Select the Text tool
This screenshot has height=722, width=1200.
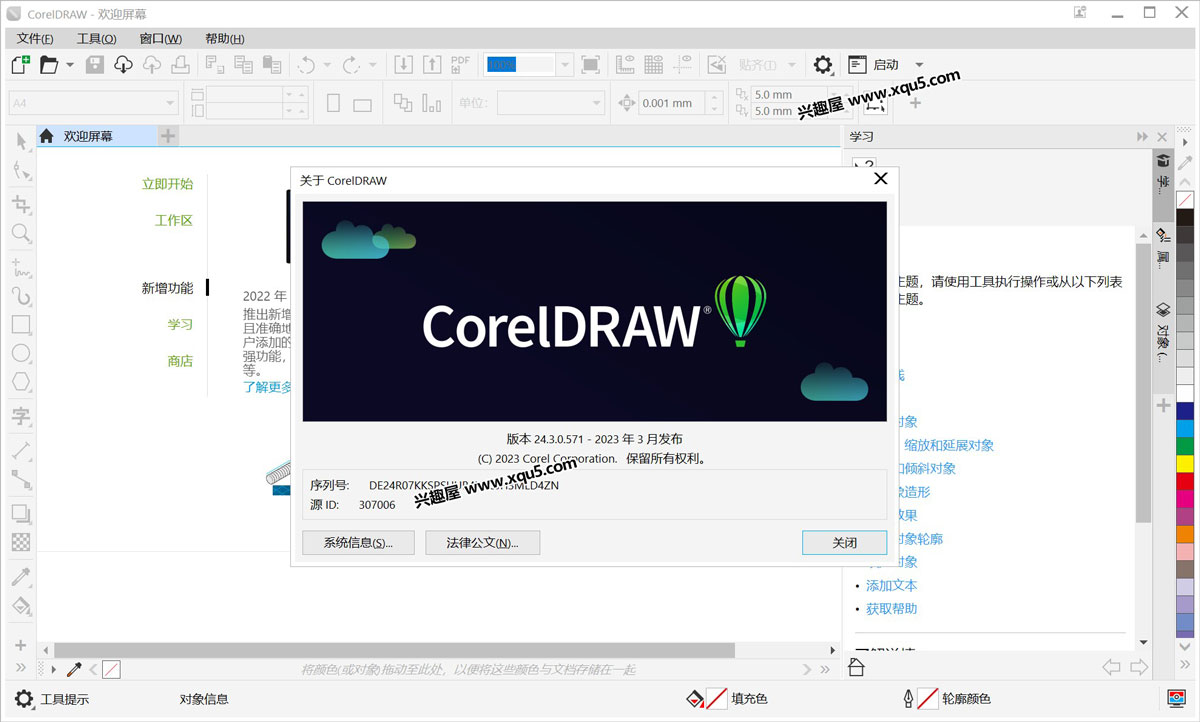click(21, 416)
